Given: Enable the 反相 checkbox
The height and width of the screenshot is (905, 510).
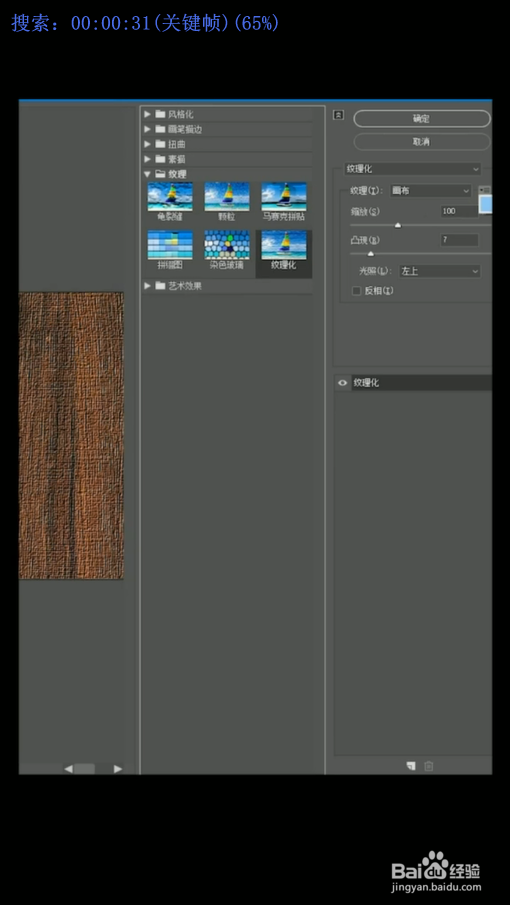Looking at the screenshot, I should 356,291.
